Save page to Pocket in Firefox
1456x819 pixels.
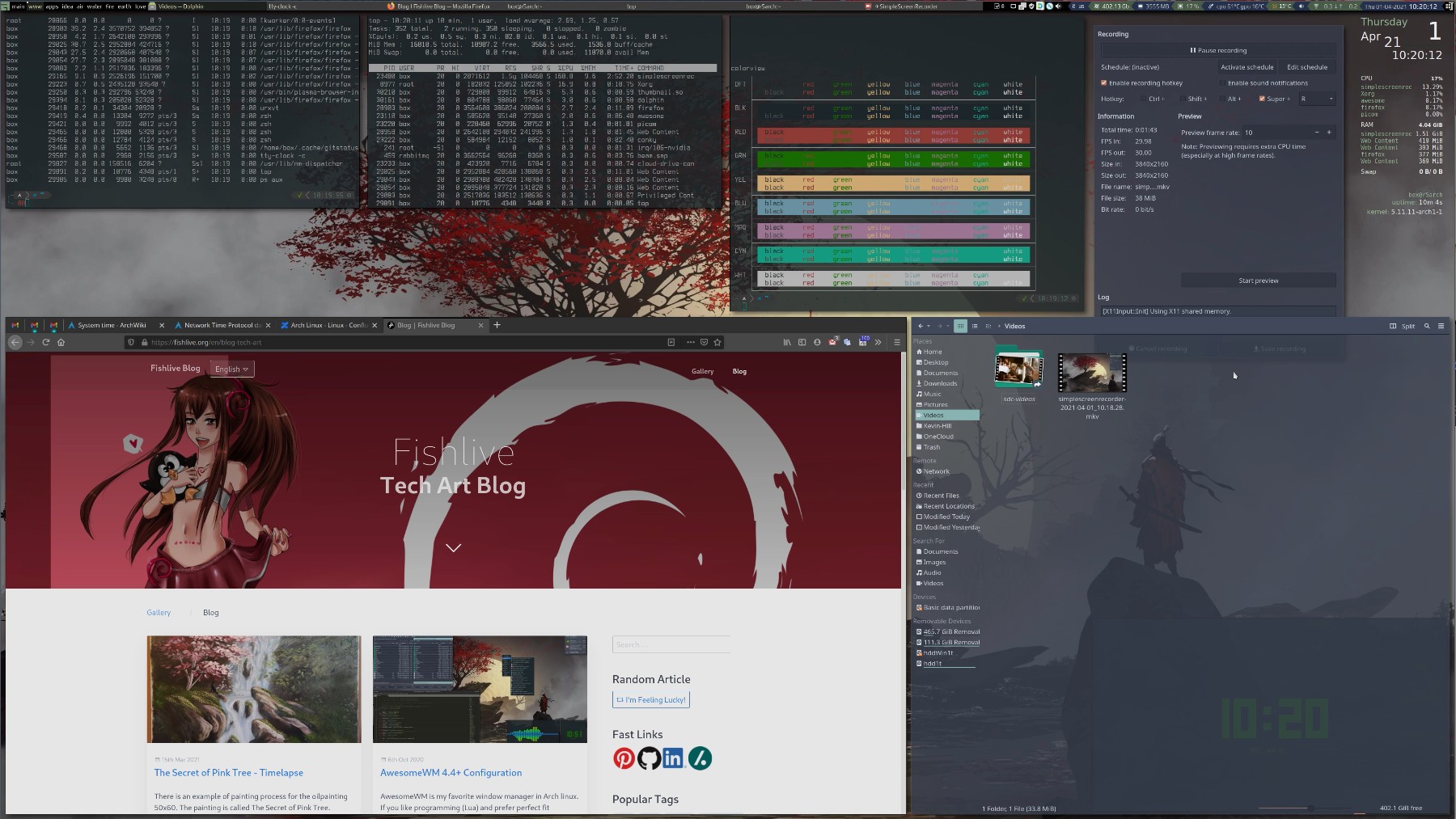(x=704, y=342)
